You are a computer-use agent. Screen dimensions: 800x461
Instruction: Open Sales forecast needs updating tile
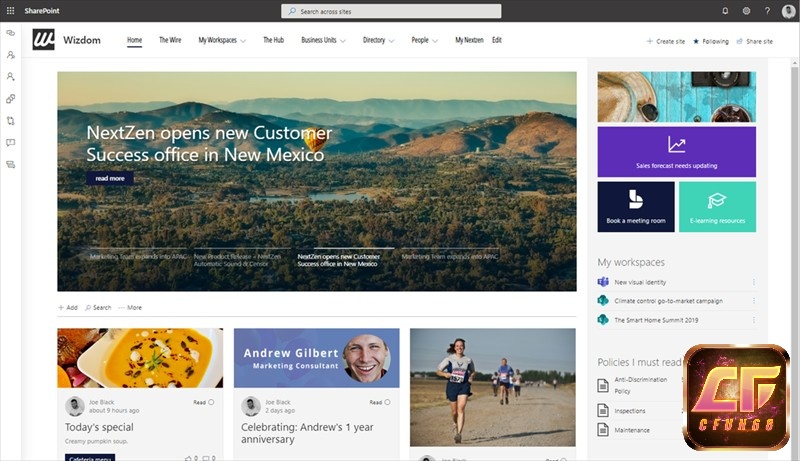[677, 152]
